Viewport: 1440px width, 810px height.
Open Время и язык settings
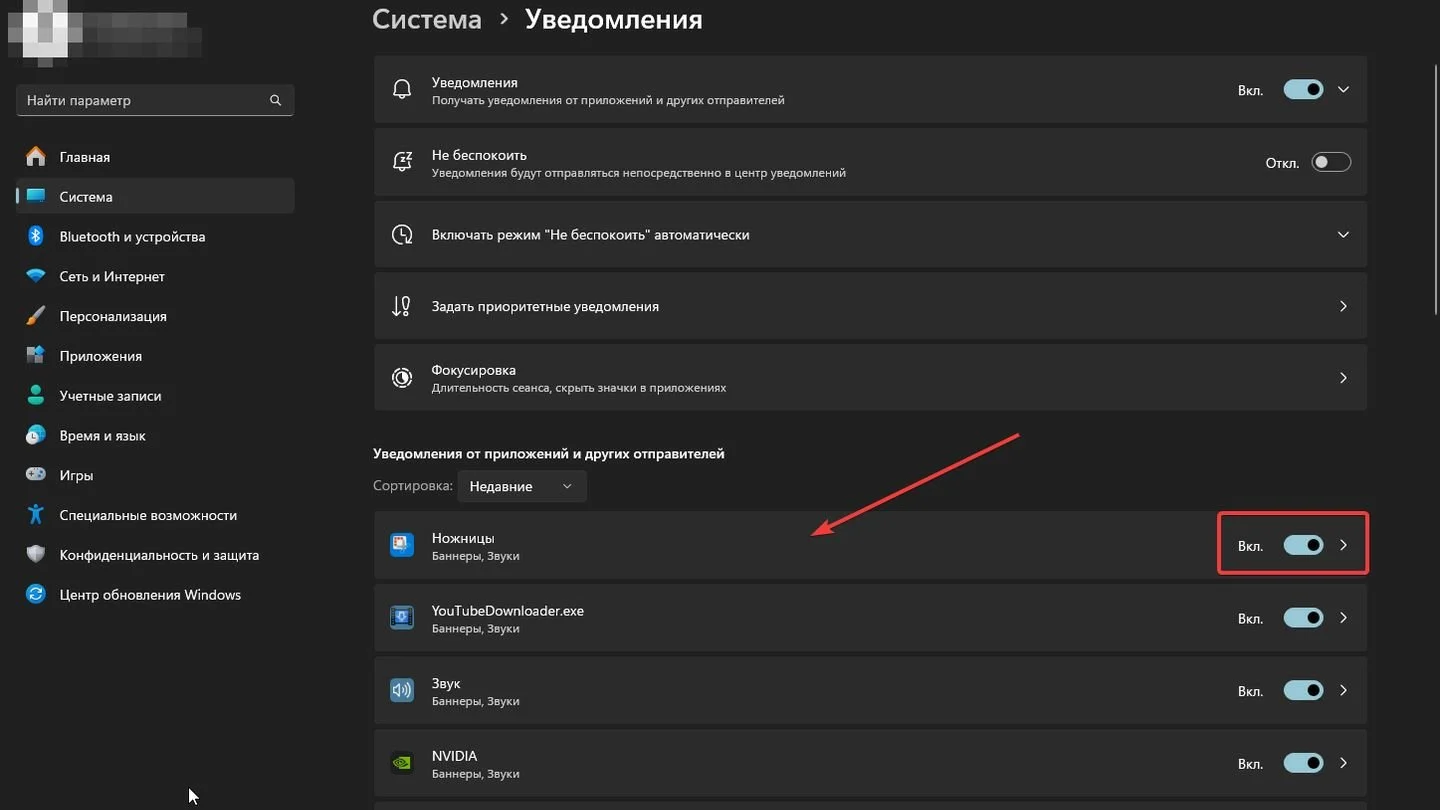point(155,435)
